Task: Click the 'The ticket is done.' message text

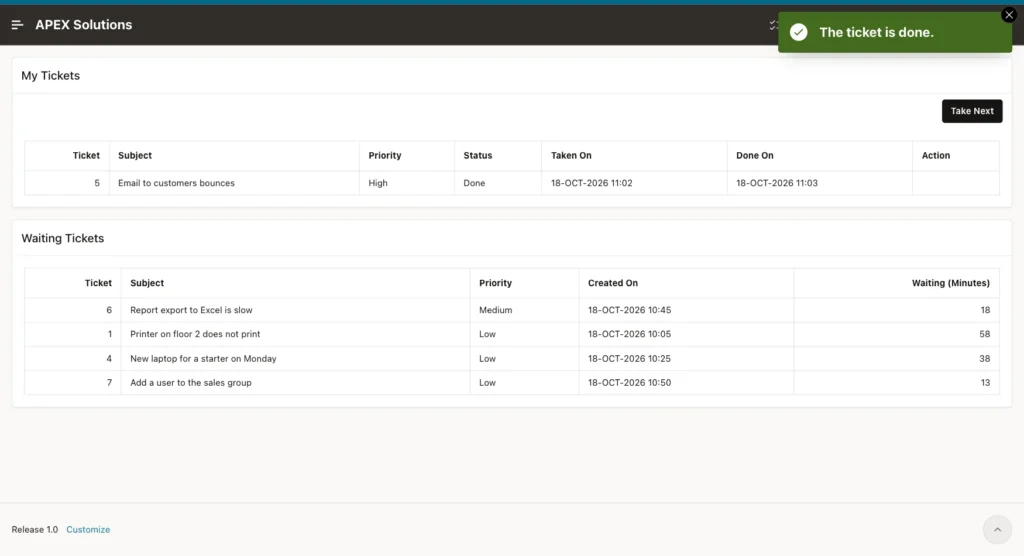Action: [x=876, y=32]
